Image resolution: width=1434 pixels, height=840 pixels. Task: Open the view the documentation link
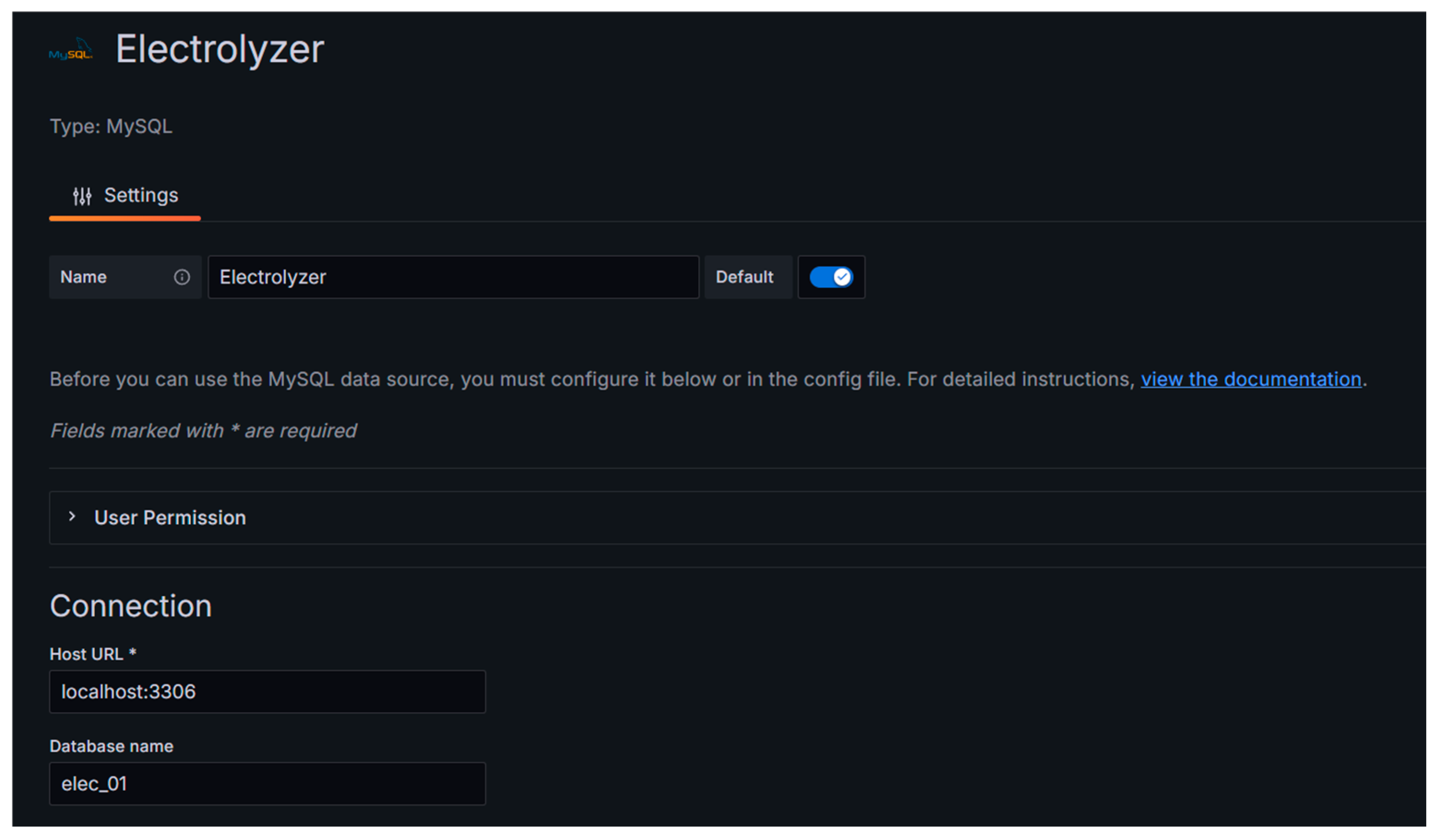[1251, 379]
